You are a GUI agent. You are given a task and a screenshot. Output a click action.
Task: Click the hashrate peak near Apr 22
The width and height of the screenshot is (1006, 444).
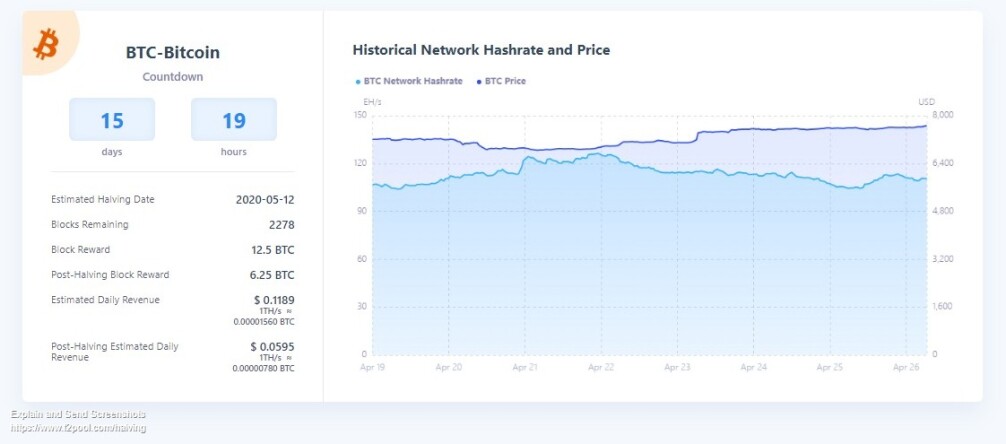click(598, 153)
